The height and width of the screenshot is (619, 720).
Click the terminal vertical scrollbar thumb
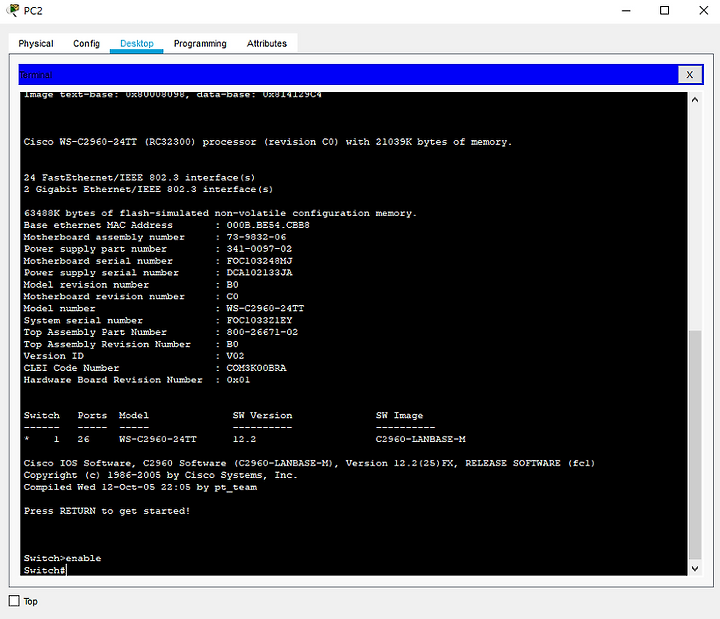click(x=695, y=445)
